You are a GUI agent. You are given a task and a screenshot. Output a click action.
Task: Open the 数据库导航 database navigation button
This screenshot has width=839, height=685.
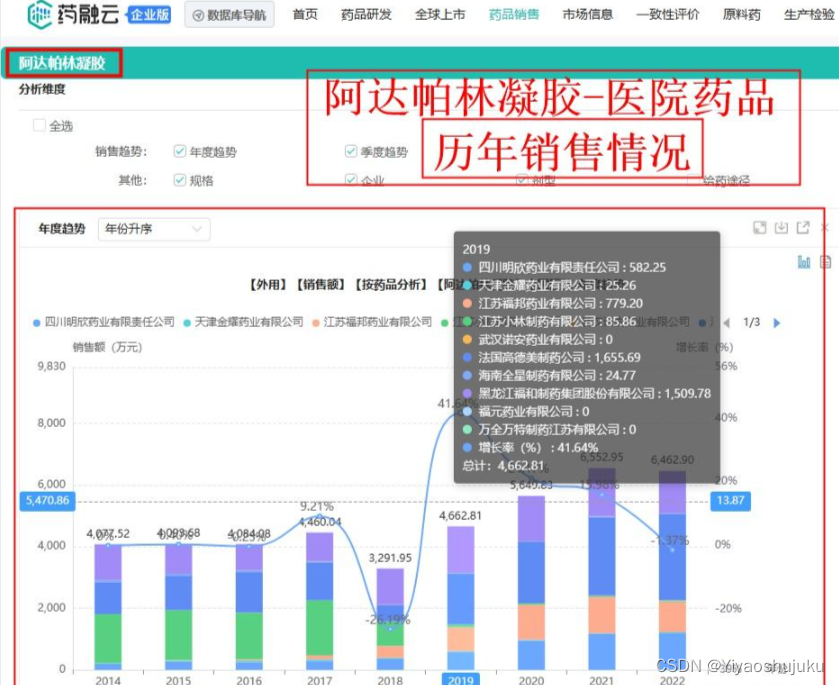(230, 15)
